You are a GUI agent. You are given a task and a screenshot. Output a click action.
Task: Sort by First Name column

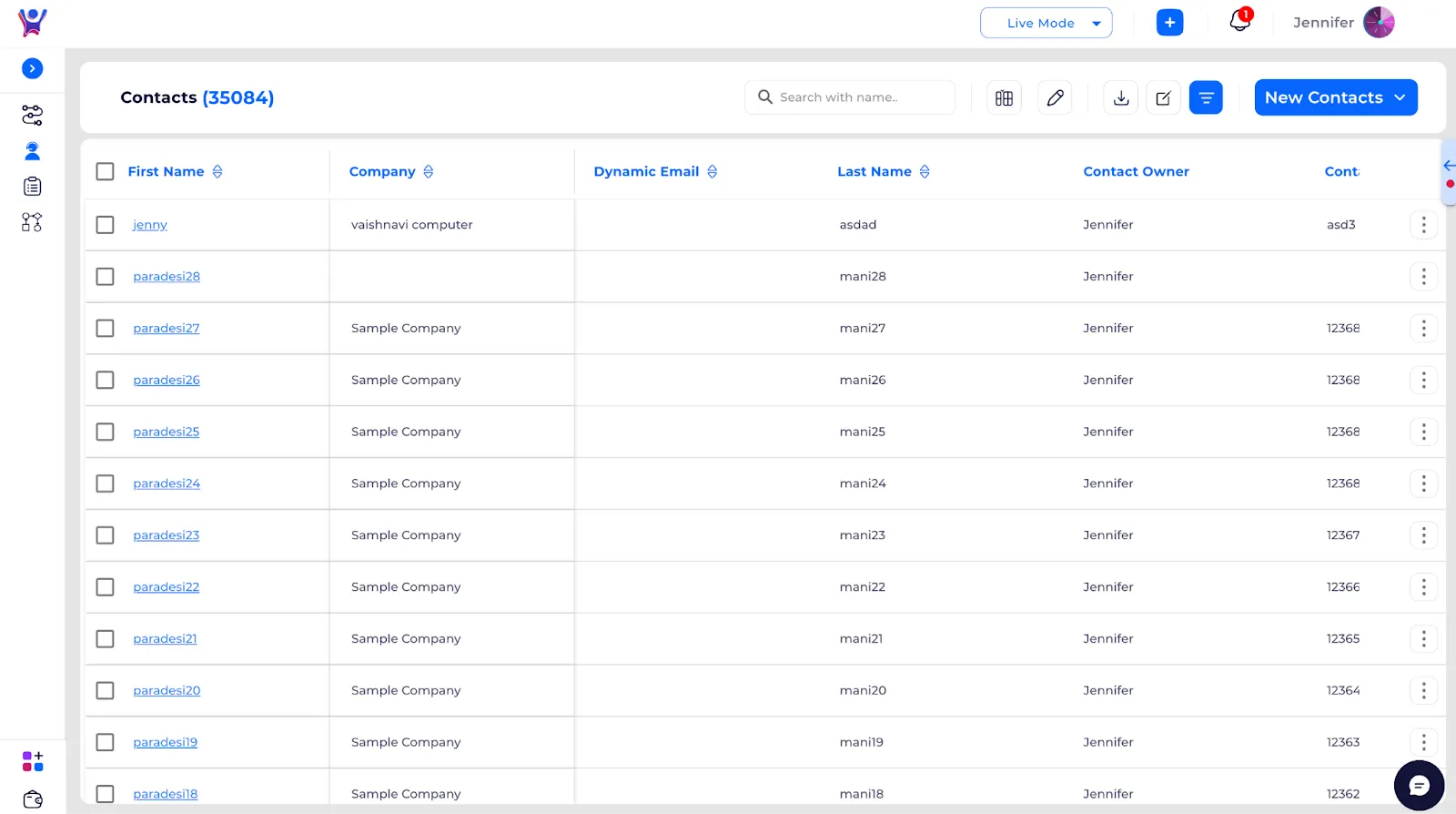(x=217, y=171)
